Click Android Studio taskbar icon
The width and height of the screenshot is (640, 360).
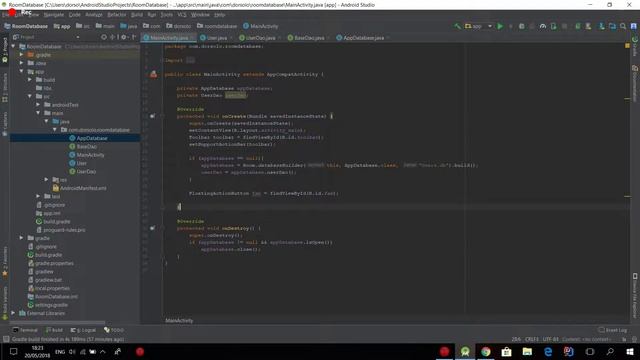[x=465, y=351]
